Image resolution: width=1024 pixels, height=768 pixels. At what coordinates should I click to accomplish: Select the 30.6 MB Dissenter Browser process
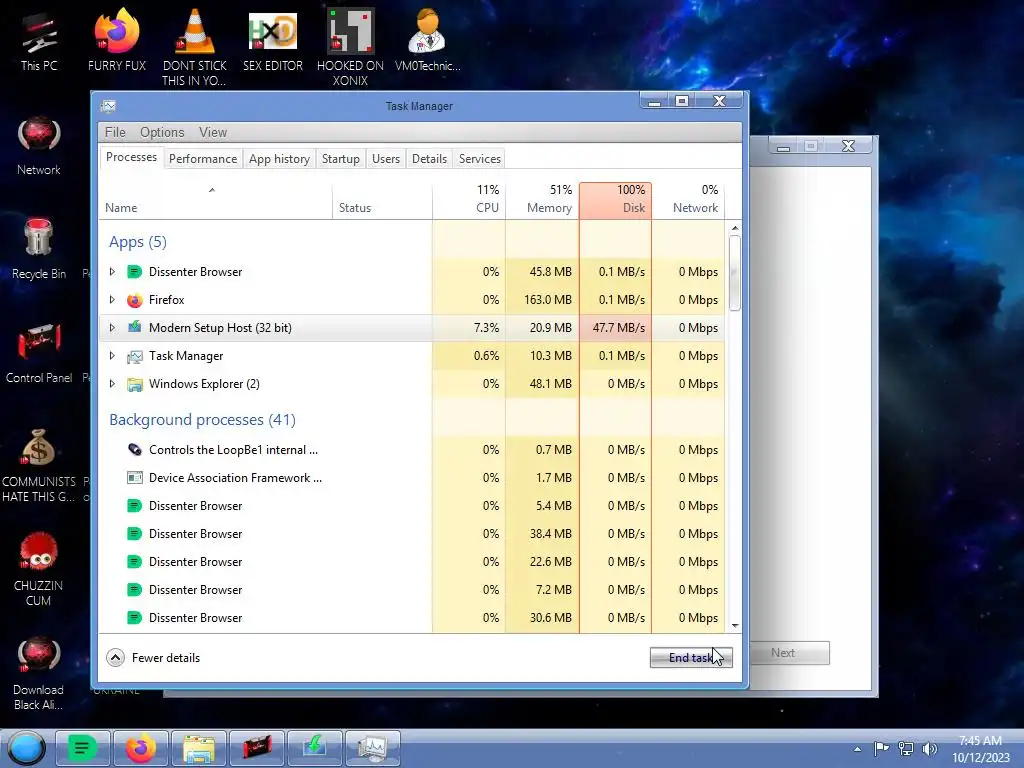(411, 618)
